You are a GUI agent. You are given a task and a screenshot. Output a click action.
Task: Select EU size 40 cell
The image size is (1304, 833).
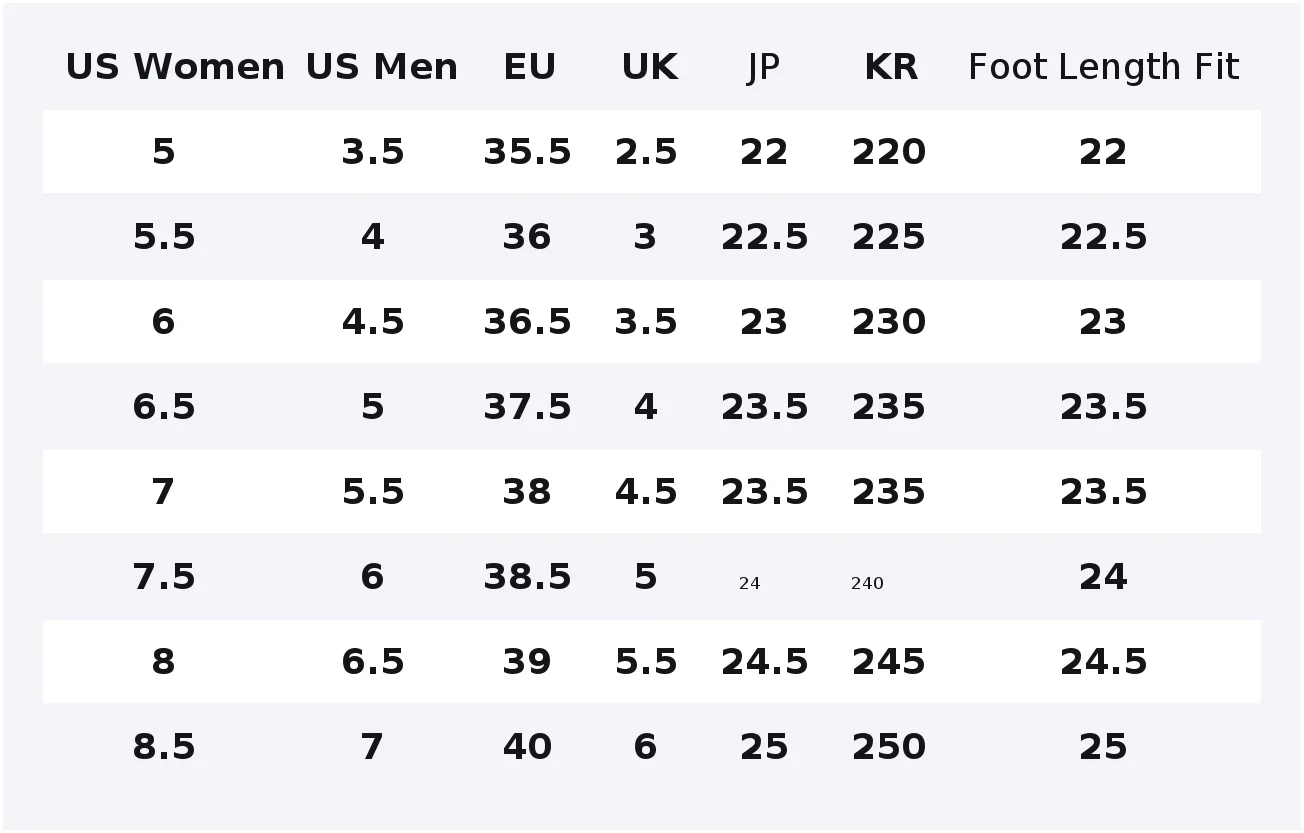pyautogui.click(x=527, y=747)
